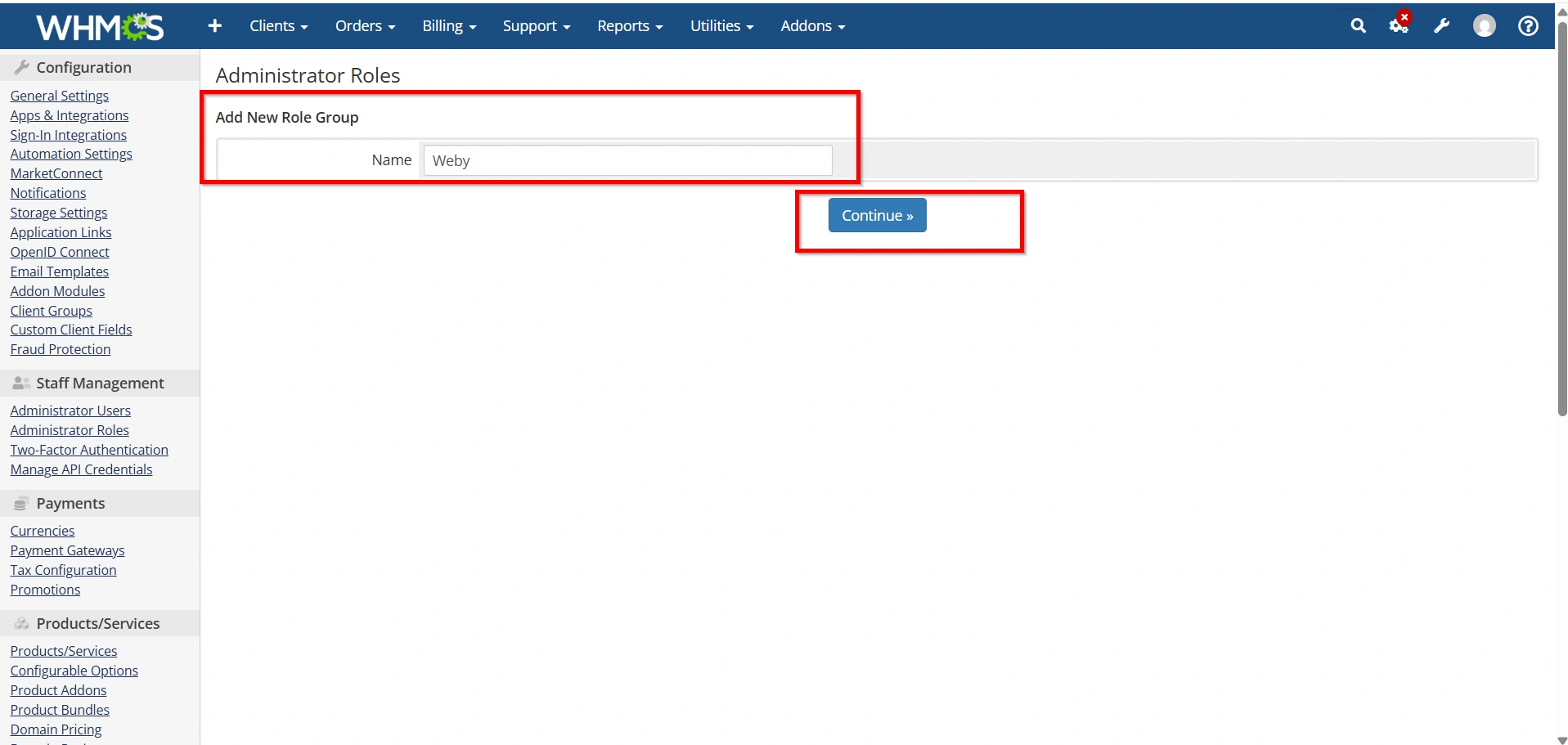Open Administrator Users link
Viewport: 1568px width, 745px height.
coord(70,411)
